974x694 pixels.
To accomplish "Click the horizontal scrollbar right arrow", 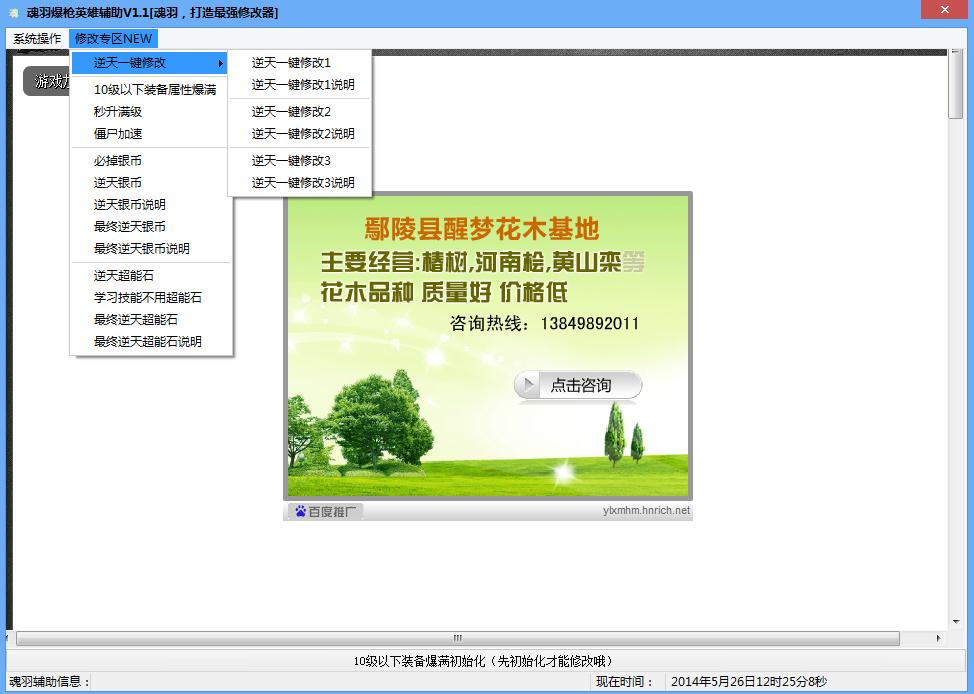I will [x=938, y=638].
